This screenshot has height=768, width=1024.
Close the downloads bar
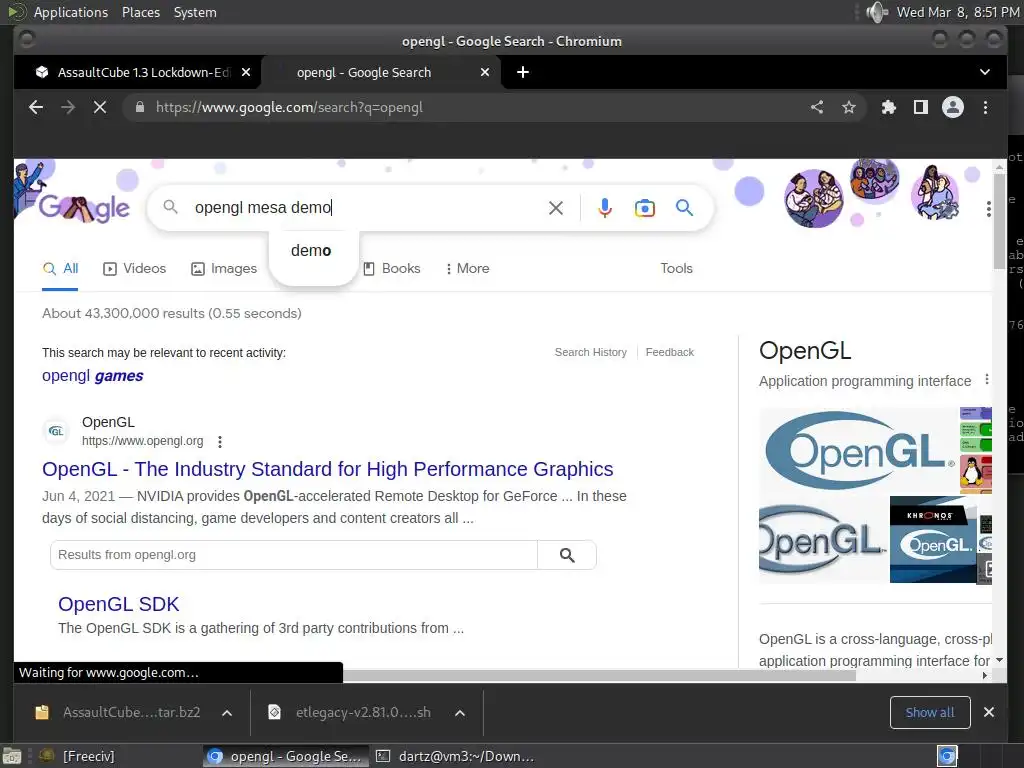[x=989, y=712]
